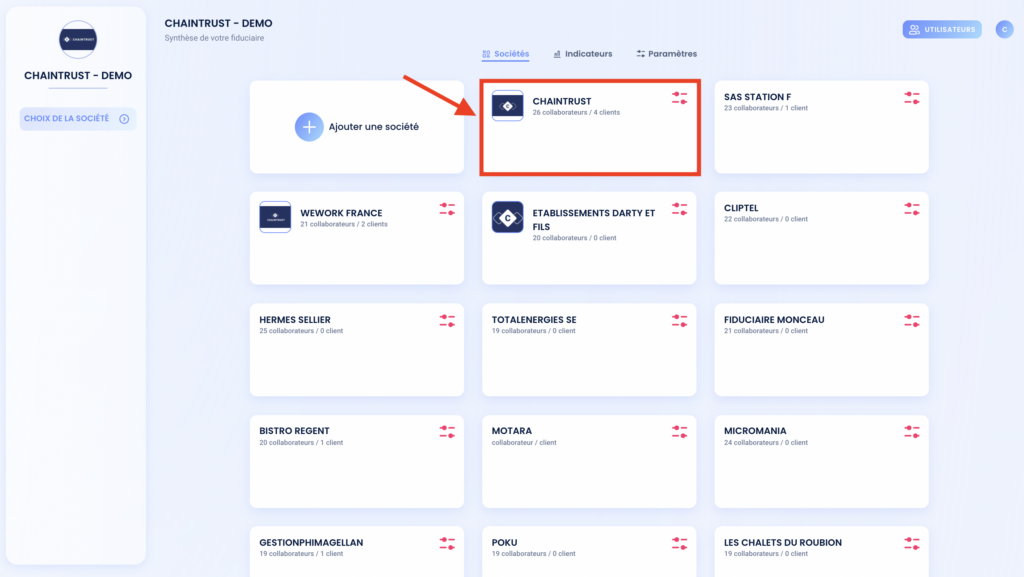Click text '23 collaborateurs / 1 client'
Screen dimensions: 1024x577
pyautogui.click(x=765, y=108)
